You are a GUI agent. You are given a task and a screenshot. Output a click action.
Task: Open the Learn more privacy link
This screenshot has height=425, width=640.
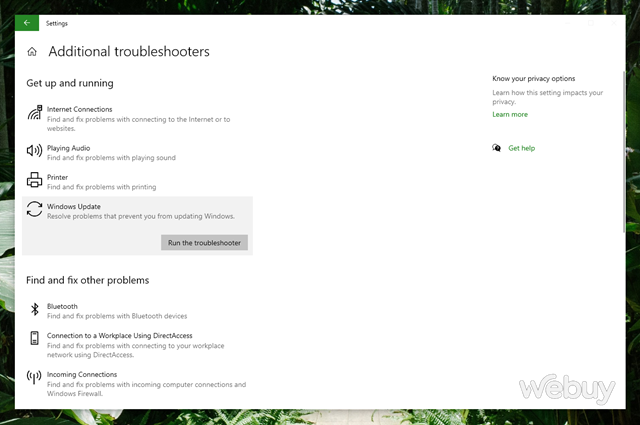click(510, 114)
